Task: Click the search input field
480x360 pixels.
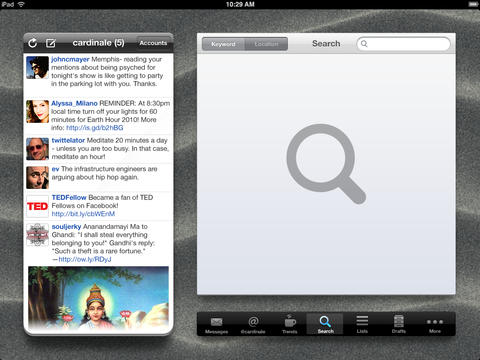Action: pyautogui.click(x=403, y=44)
